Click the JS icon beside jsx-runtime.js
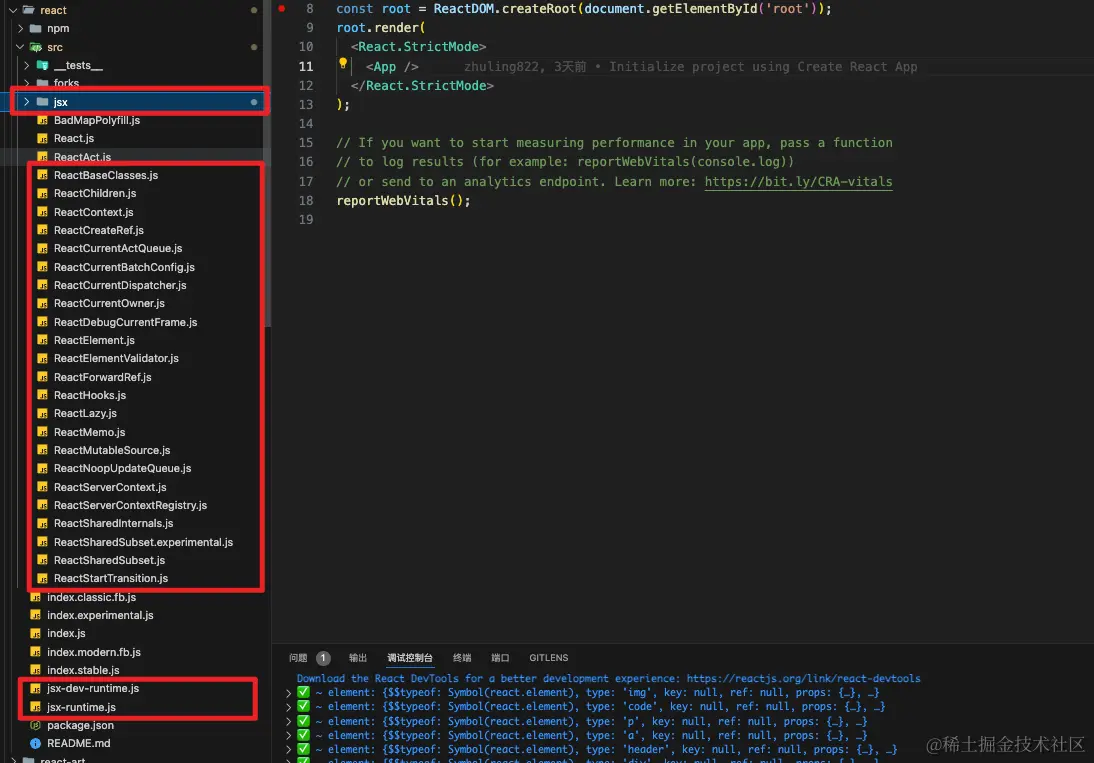Viewport: 1094px width, 763px height. point(36,707)
